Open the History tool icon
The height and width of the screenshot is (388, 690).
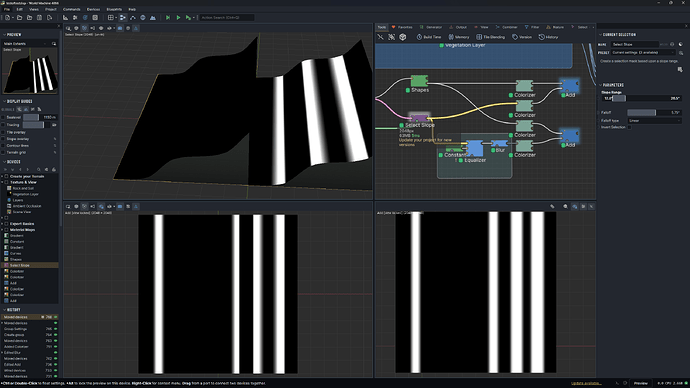coord(542,37)
